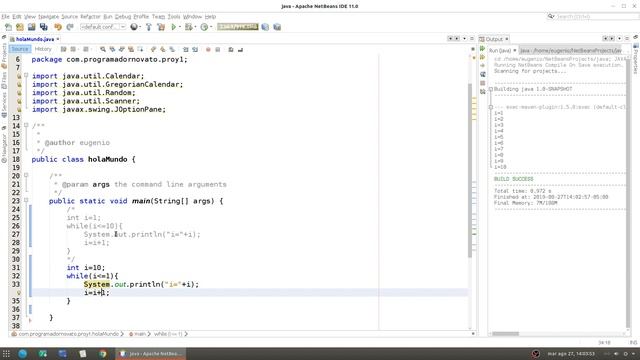The height and width of the screenshot is (360, 640).
Task: Collapse the main method fold at line 23
Action: coord(26,200)
